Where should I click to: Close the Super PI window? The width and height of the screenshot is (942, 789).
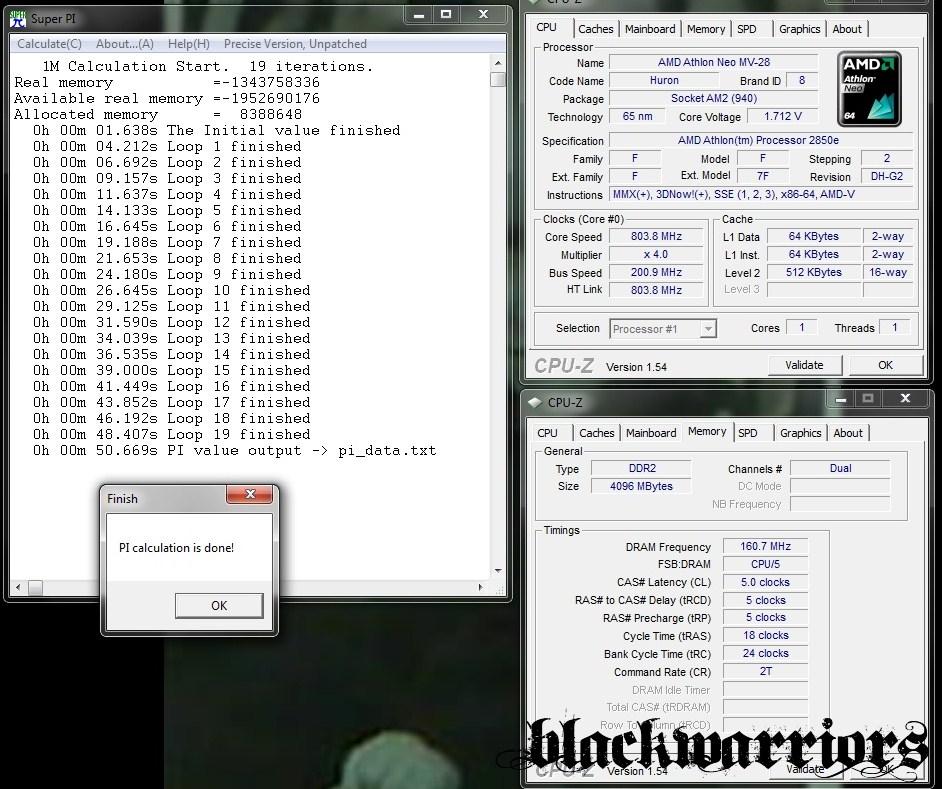coord(484,15)
